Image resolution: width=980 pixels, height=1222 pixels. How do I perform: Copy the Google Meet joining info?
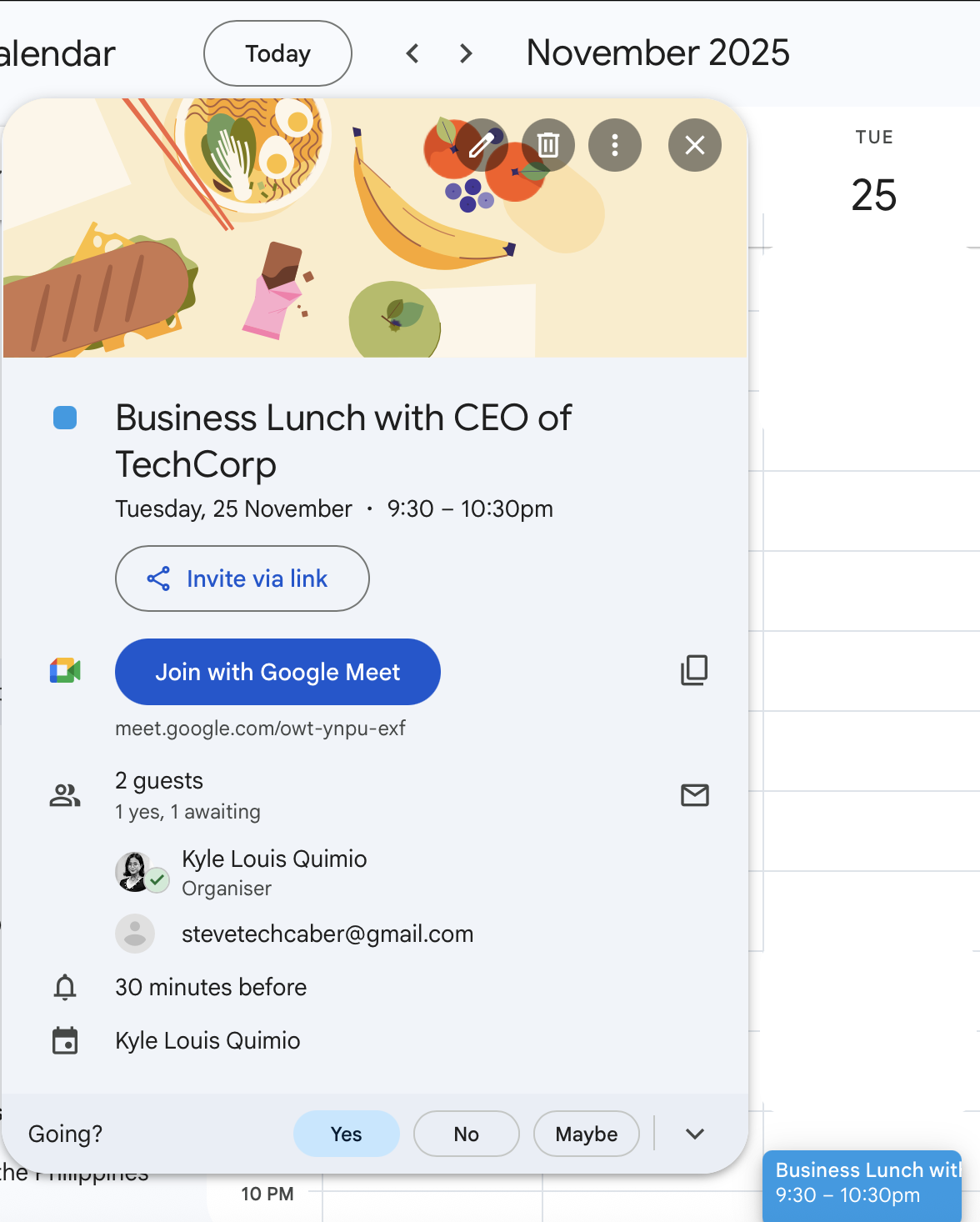[x=694, y=670]
